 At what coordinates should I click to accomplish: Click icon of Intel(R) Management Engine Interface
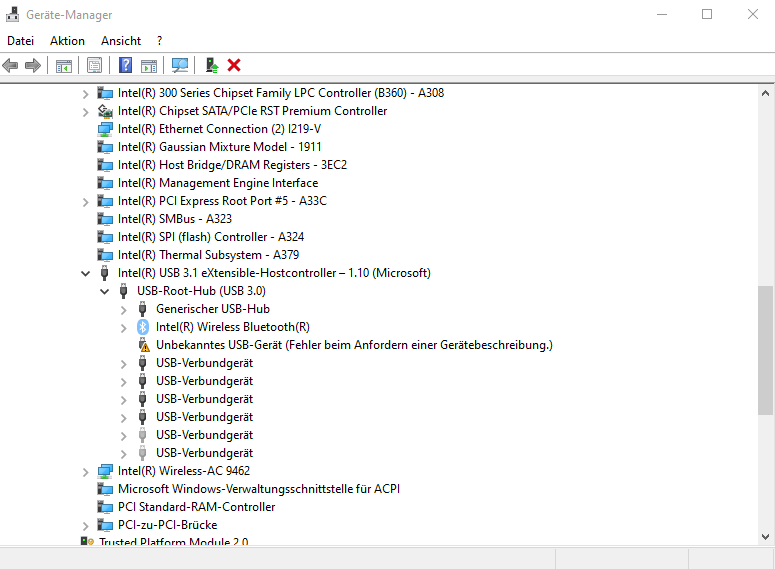pos(105,183)
